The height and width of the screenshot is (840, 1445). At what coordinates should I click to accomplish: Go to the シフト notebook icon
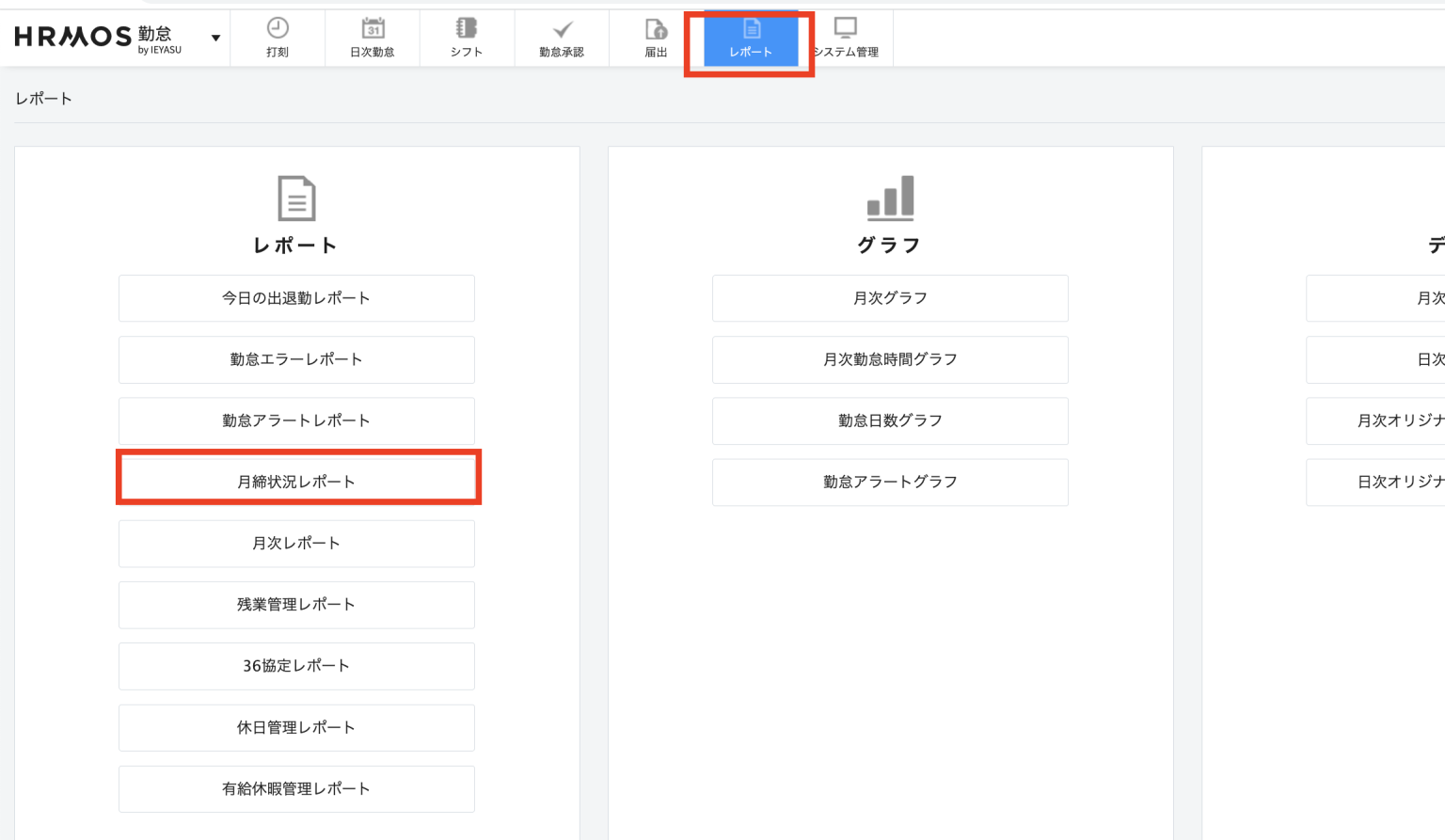[467, 29]
